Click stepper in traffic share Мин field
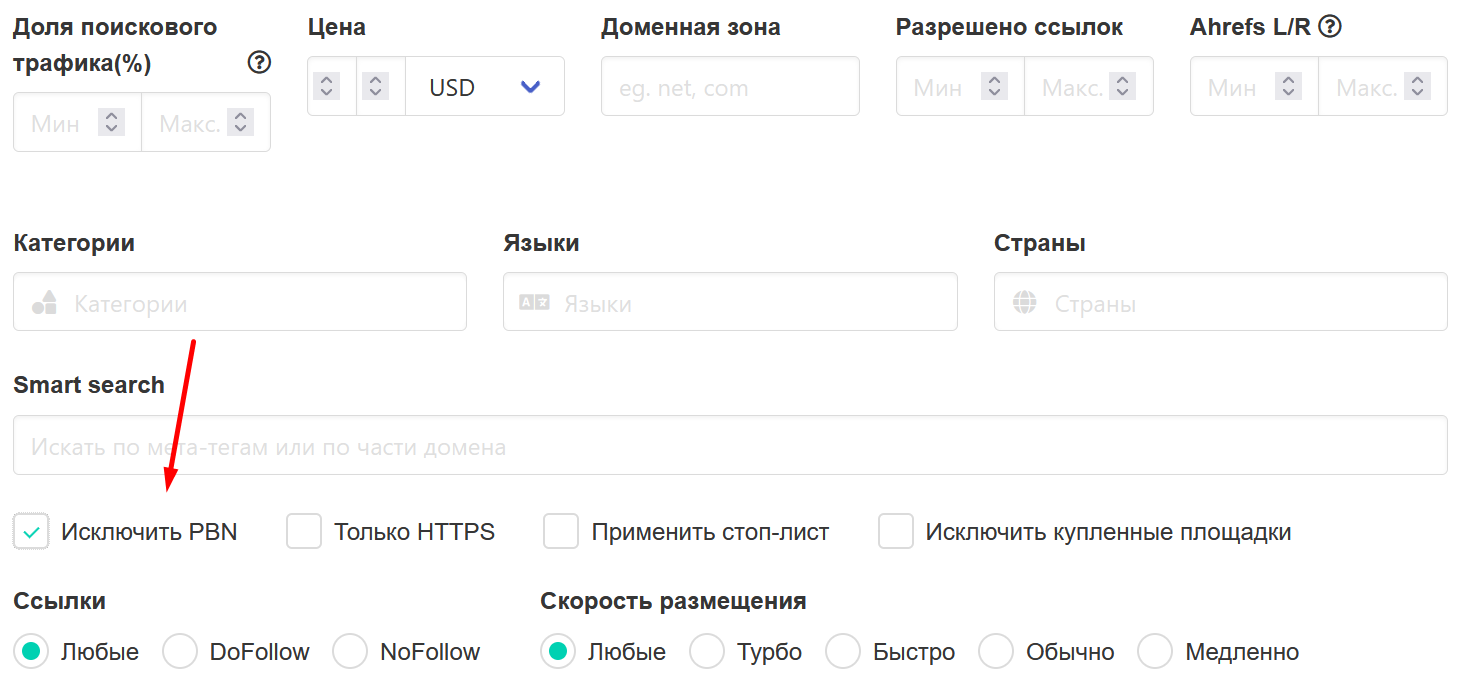 click(112, 123)
